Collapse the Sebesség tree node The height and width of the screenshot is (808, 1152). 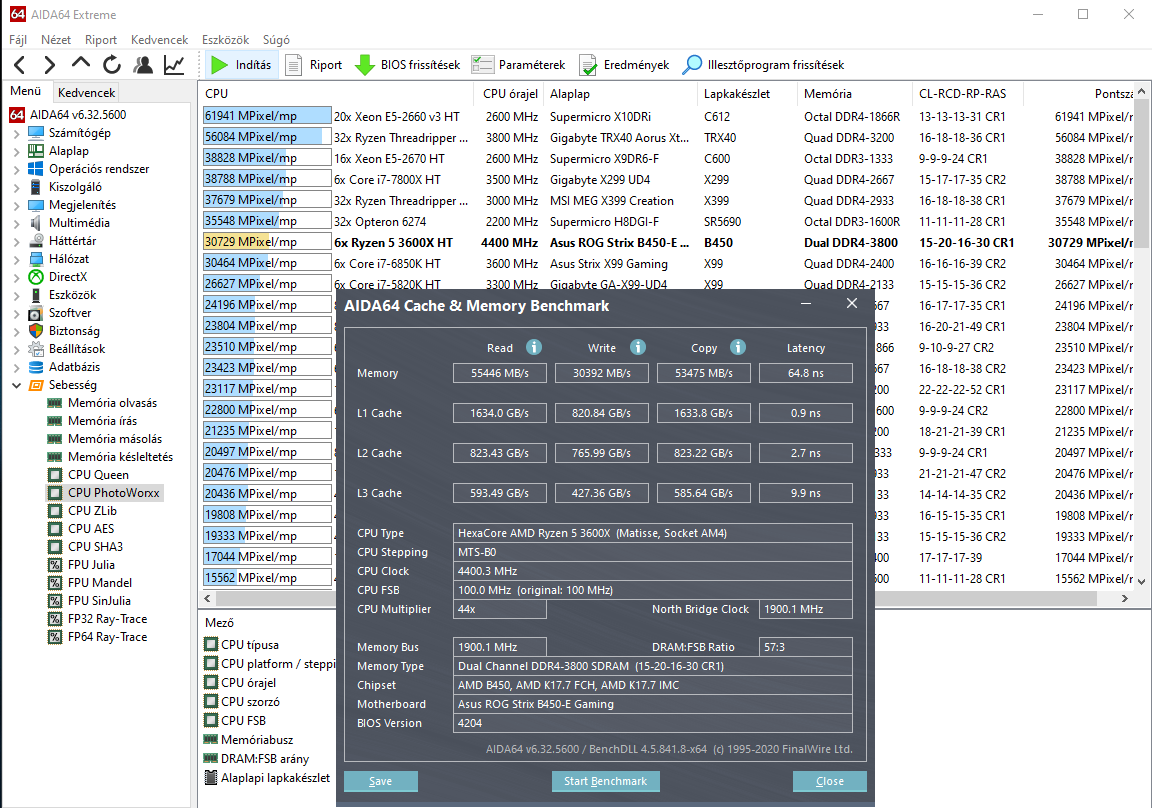(x=16, y=385)
